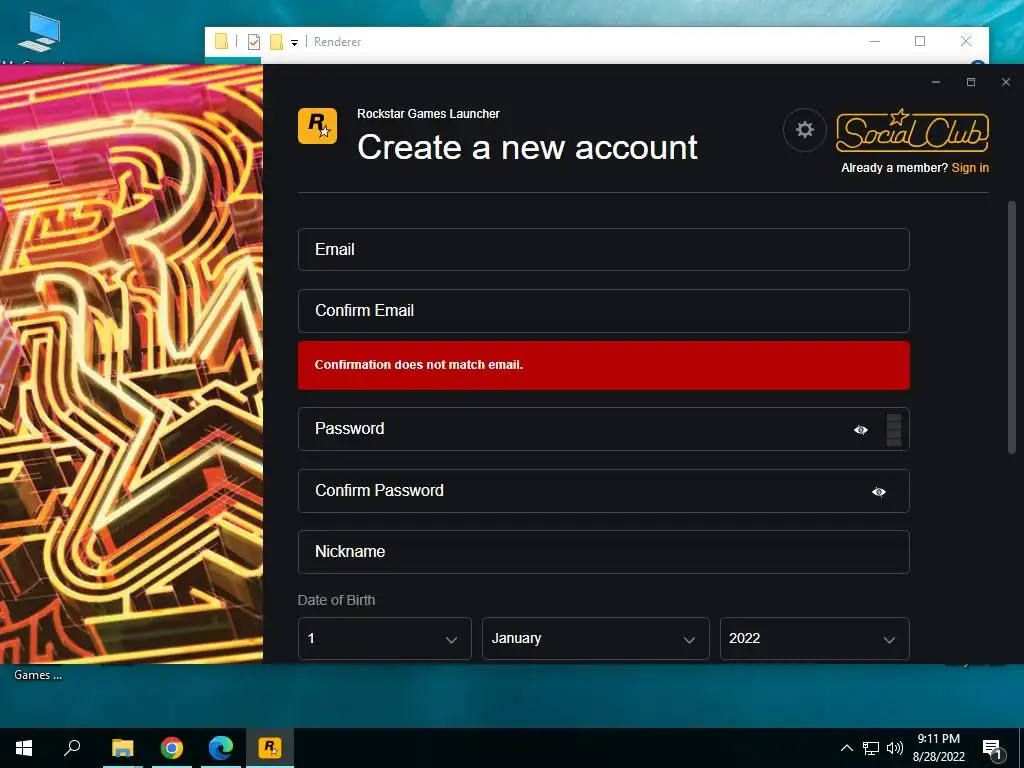1024x768 pixels.
Task: Maximize the Renderer explorer window
Action: 920,41
